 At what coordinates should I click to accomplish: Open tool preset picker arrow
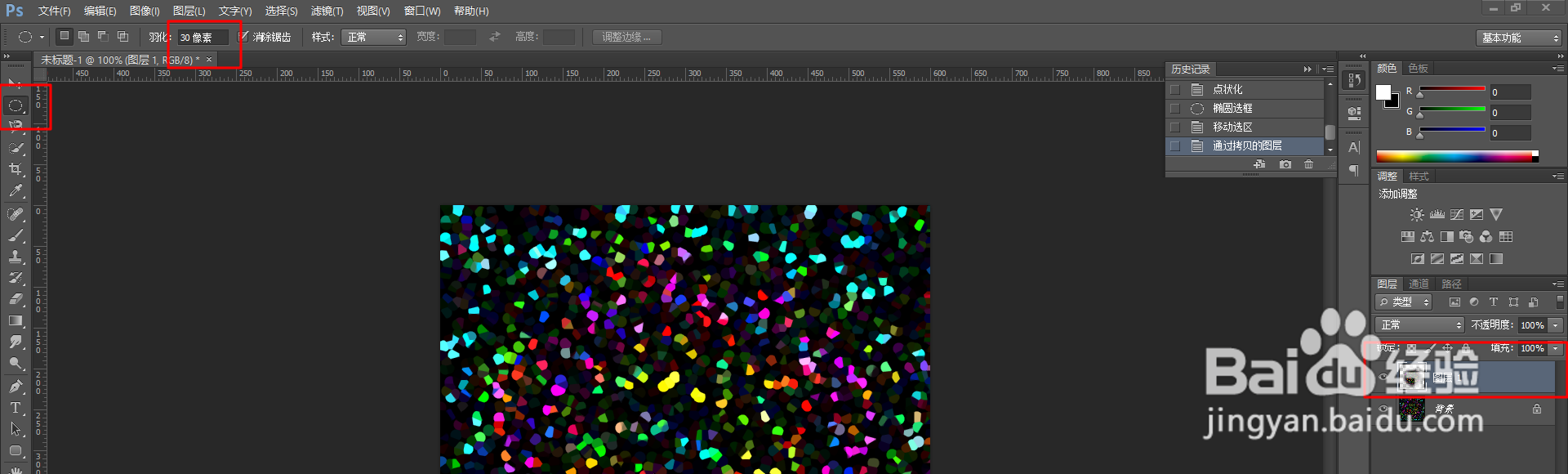tap(42, 37)
